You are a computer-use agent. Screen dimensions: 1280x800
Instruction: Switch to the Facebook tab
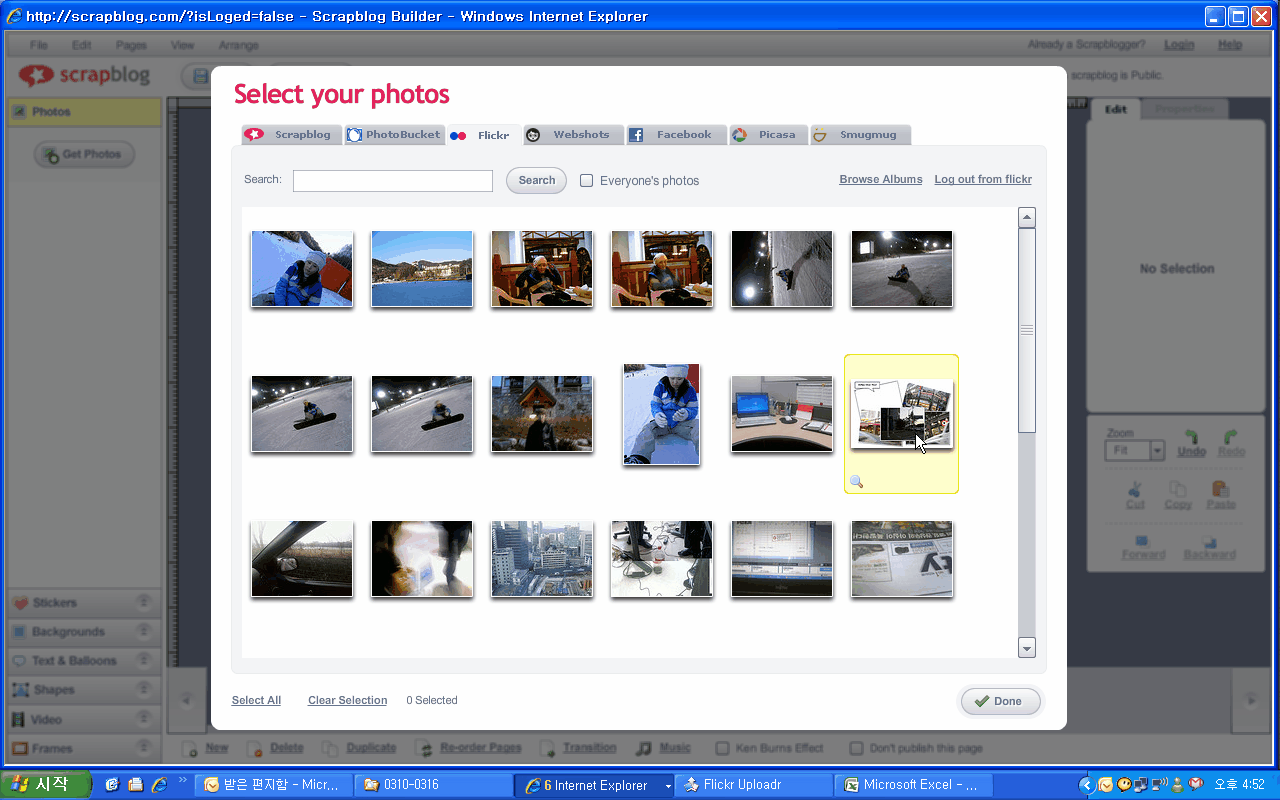[676, 135]
